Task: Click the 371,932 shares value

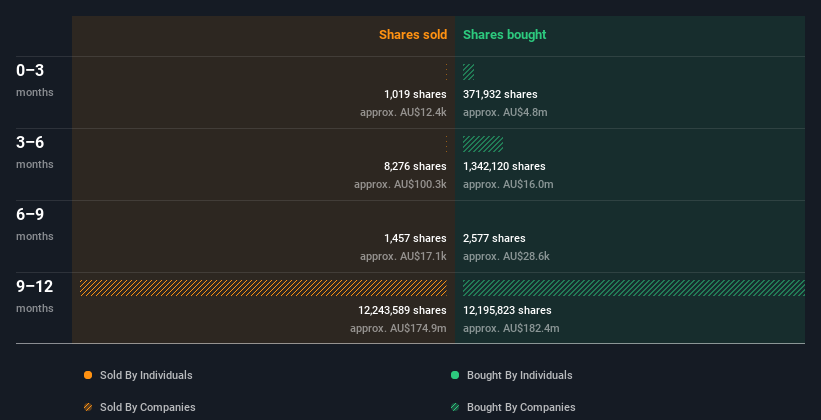Action: (x=500, y=94)
